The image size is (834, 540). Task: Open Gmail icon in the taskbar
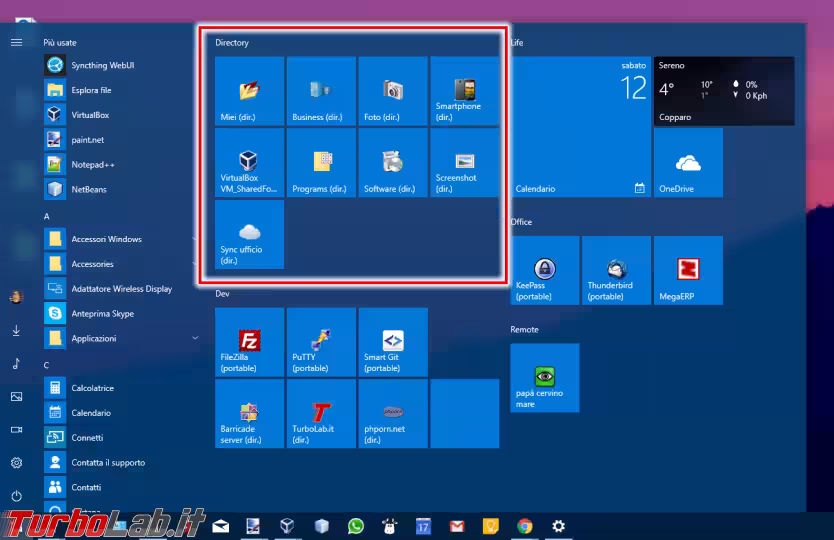point(457,527)
